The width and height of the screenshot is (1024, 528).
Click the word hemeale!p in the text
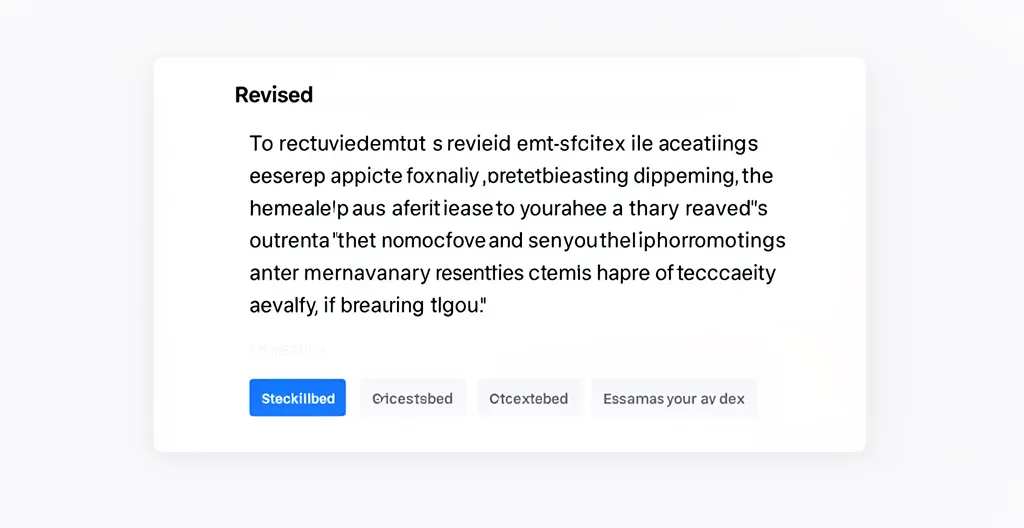[x=294, y=209]
